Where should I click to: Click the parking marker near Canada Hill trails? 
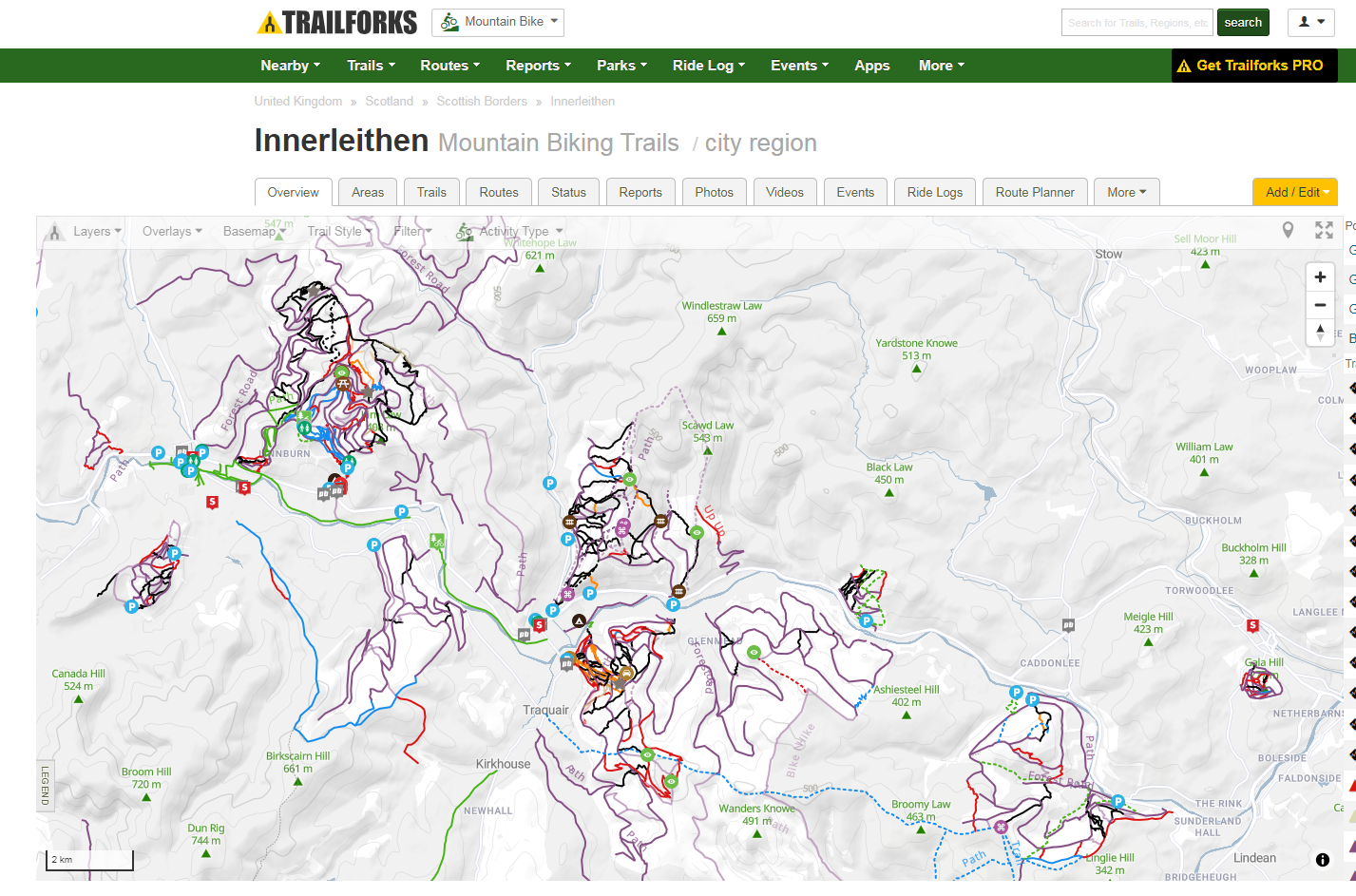pyautogui.click(x=132, y=606)
